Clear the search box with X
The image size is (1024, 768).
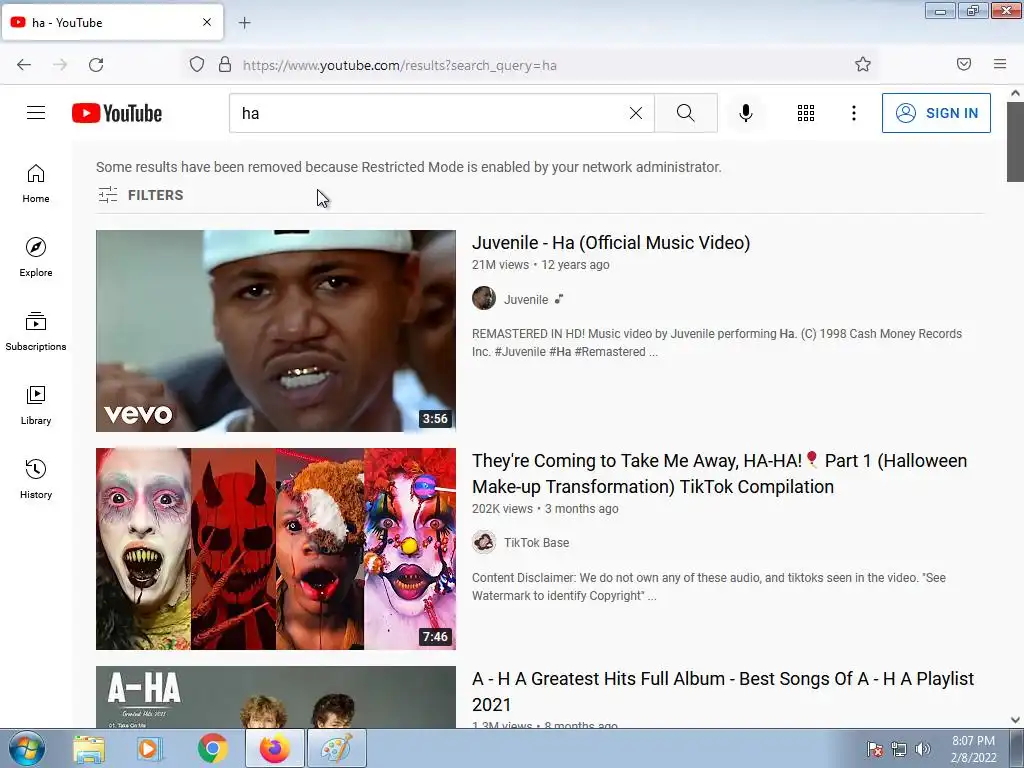635,113
